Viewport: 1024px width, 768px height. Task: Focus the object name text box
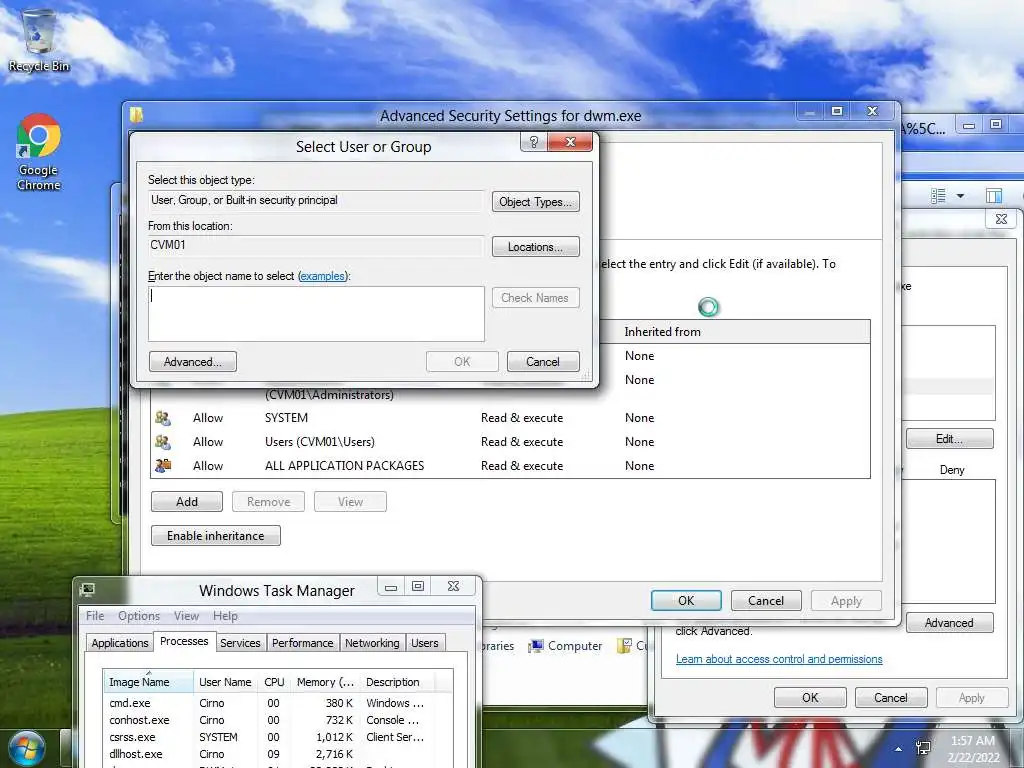pos(316,313)
